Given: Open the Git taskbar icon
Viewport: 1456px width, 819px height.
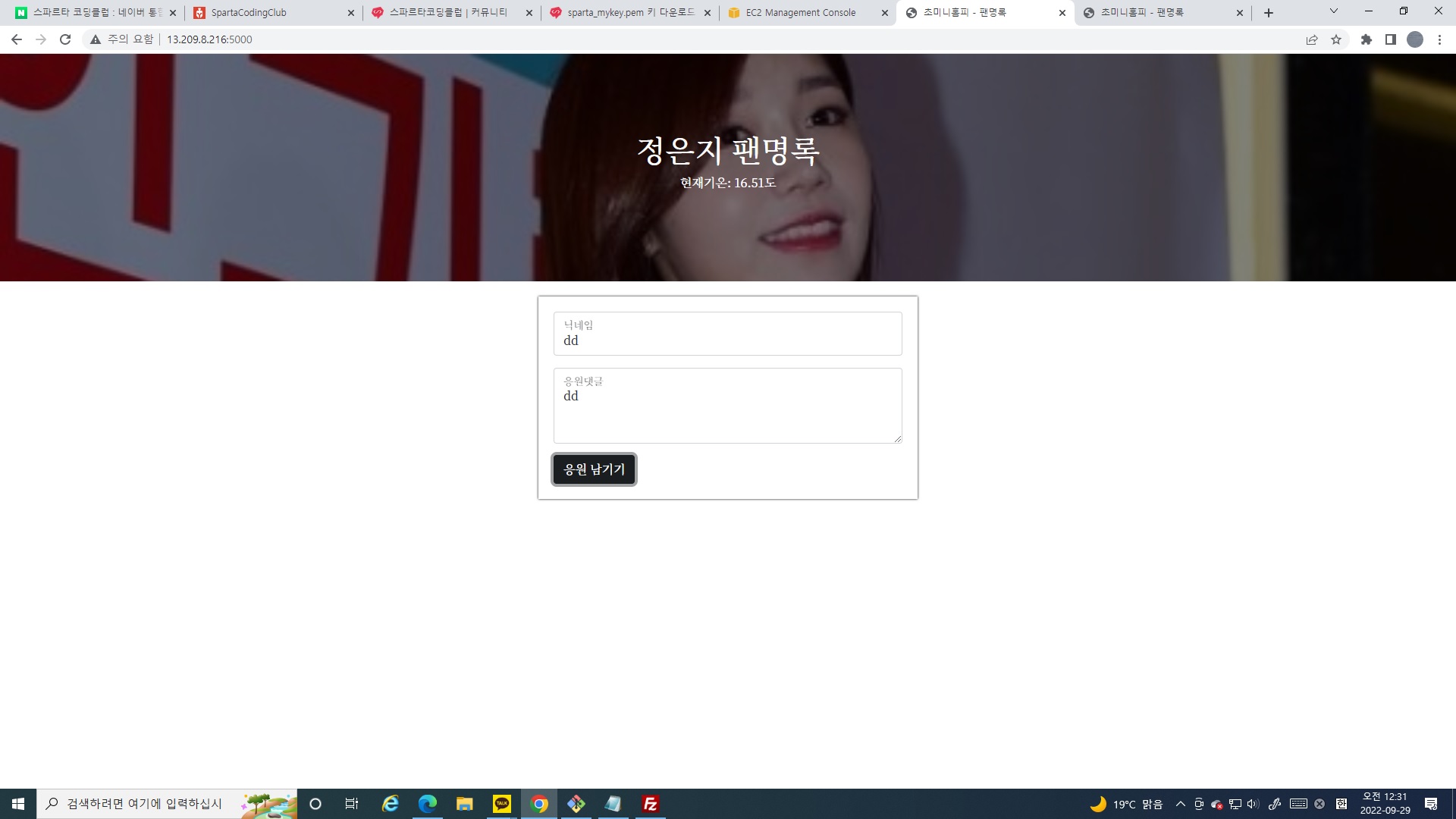Looking at the screenshot, I should pyautogui.click(x=576, y=804).
